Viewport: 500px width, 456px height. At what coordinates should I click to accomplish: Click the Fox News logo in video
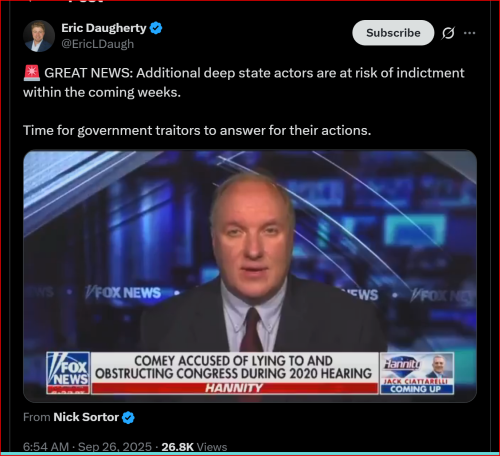click(68, 373)
